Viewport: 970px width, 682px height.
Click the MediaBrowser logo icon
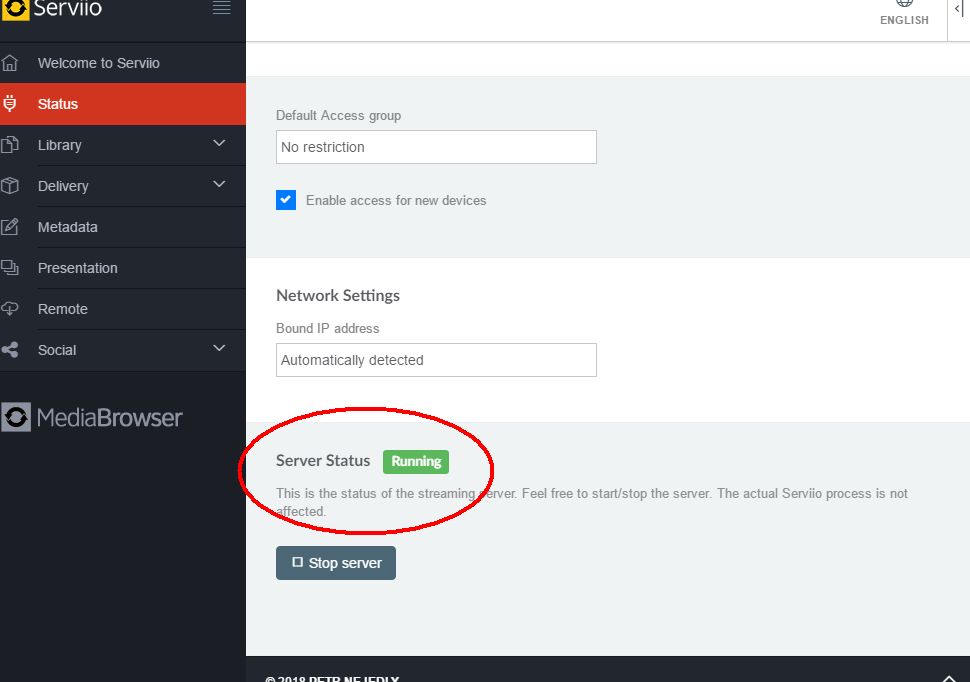tap(16, 417)
